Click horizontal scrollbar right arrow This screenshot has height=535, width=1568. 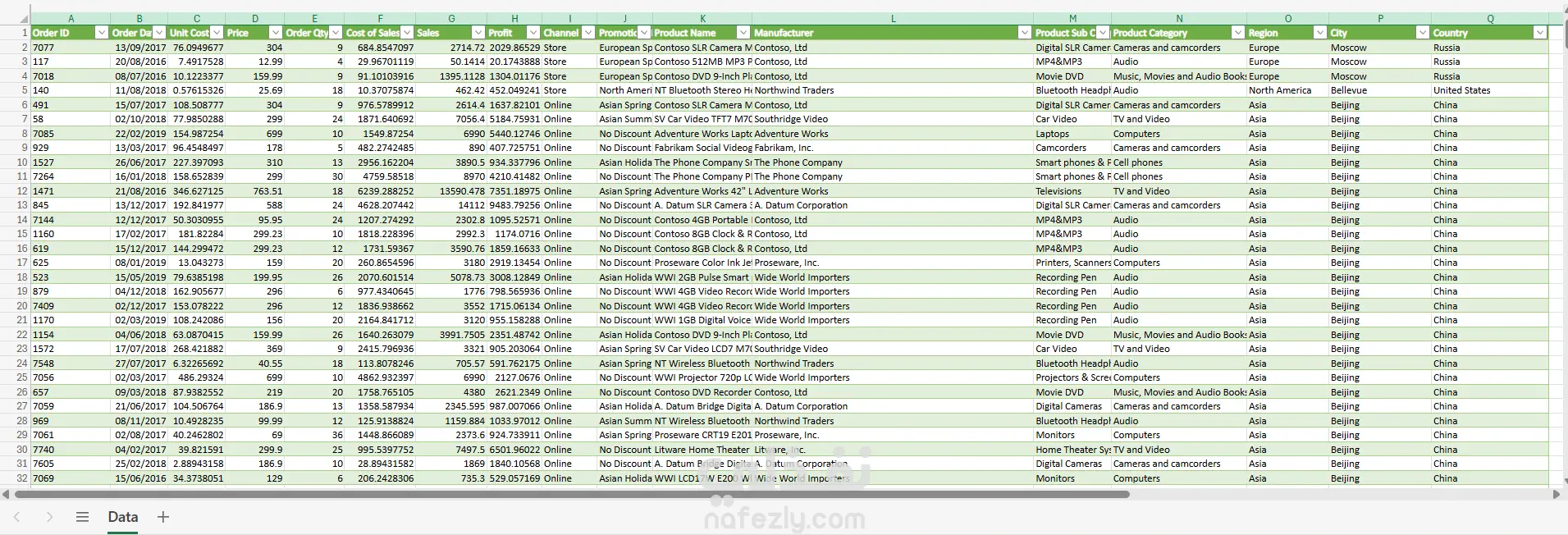(1557, 494)
